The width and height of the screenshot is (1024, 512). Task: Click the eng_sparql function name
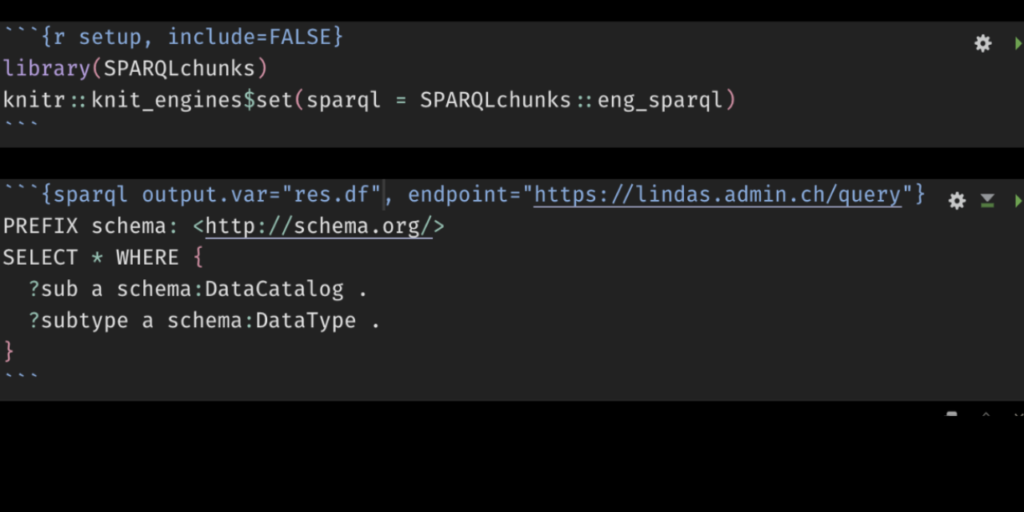click(660, 100)
